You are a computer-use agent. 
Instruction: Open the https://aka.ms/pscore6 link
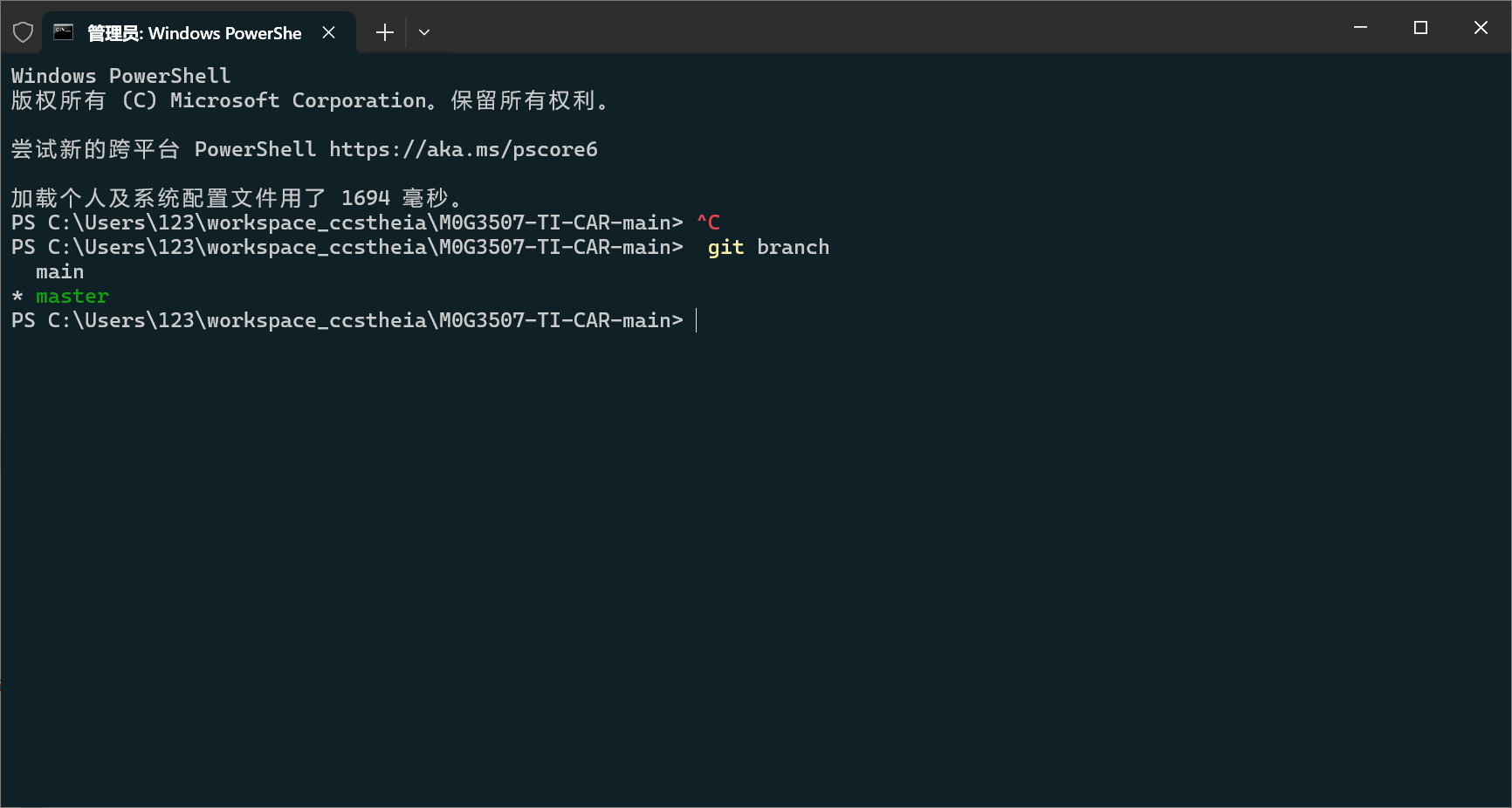[463, 150]
